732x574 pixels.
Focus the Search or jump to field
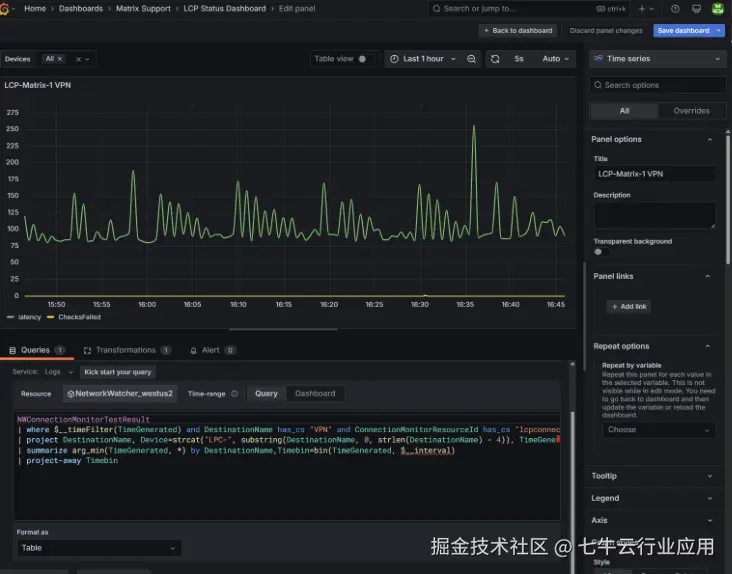529,8
